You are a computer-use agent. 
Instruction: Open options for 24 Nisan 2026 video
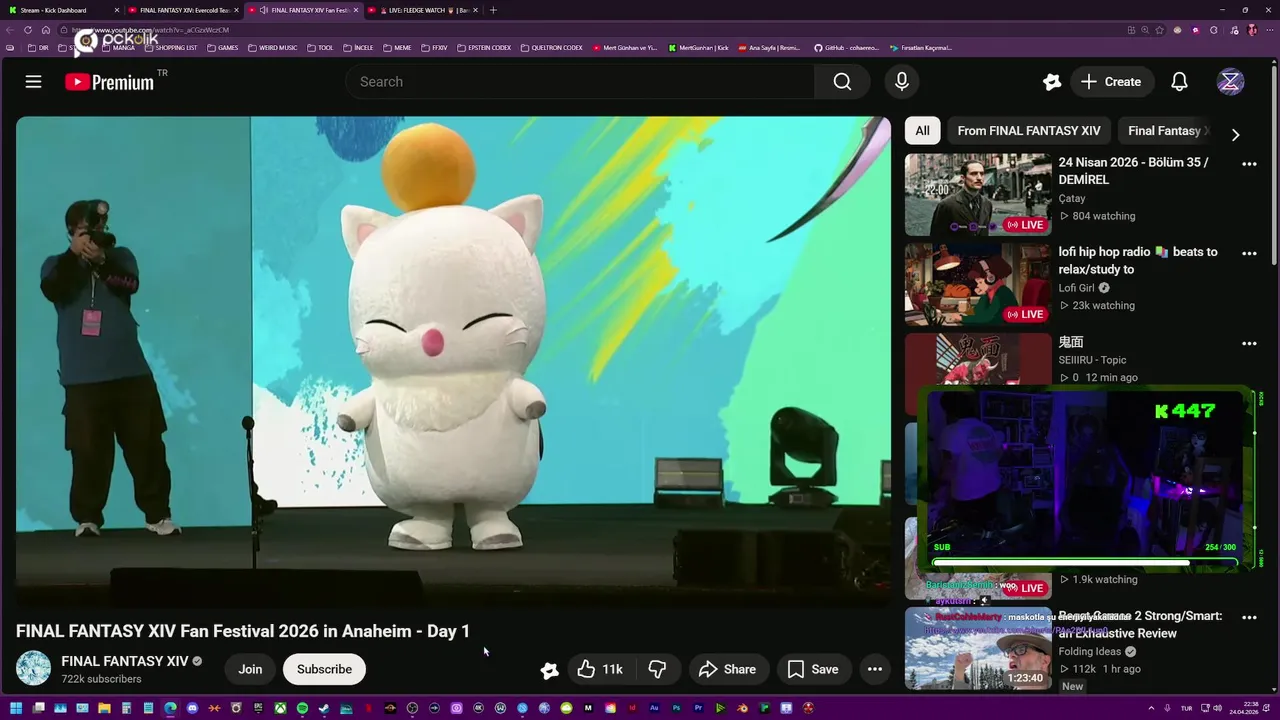1249,163
